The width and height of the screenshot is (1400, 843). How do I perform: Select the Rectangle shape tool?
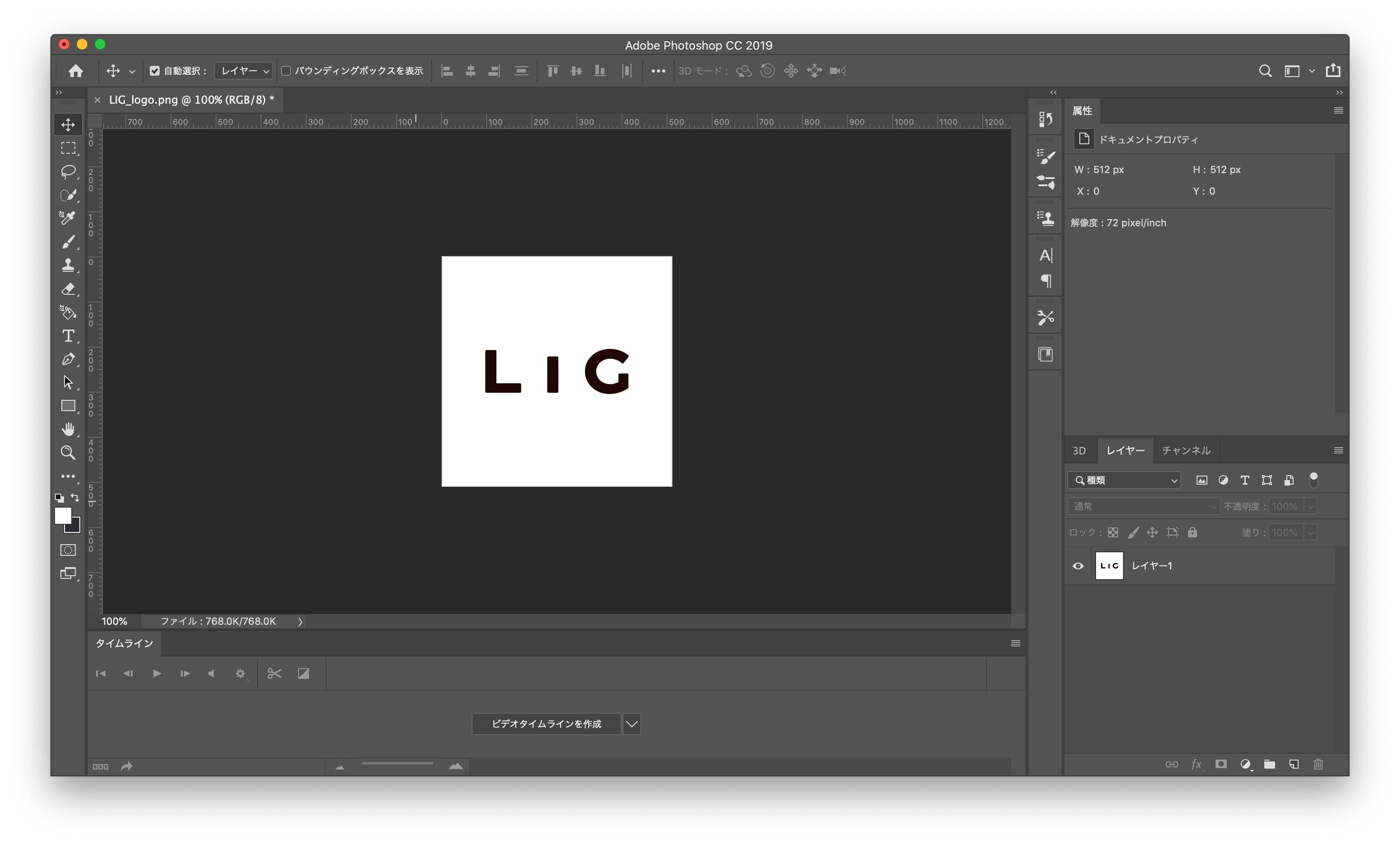pos(68,406)
